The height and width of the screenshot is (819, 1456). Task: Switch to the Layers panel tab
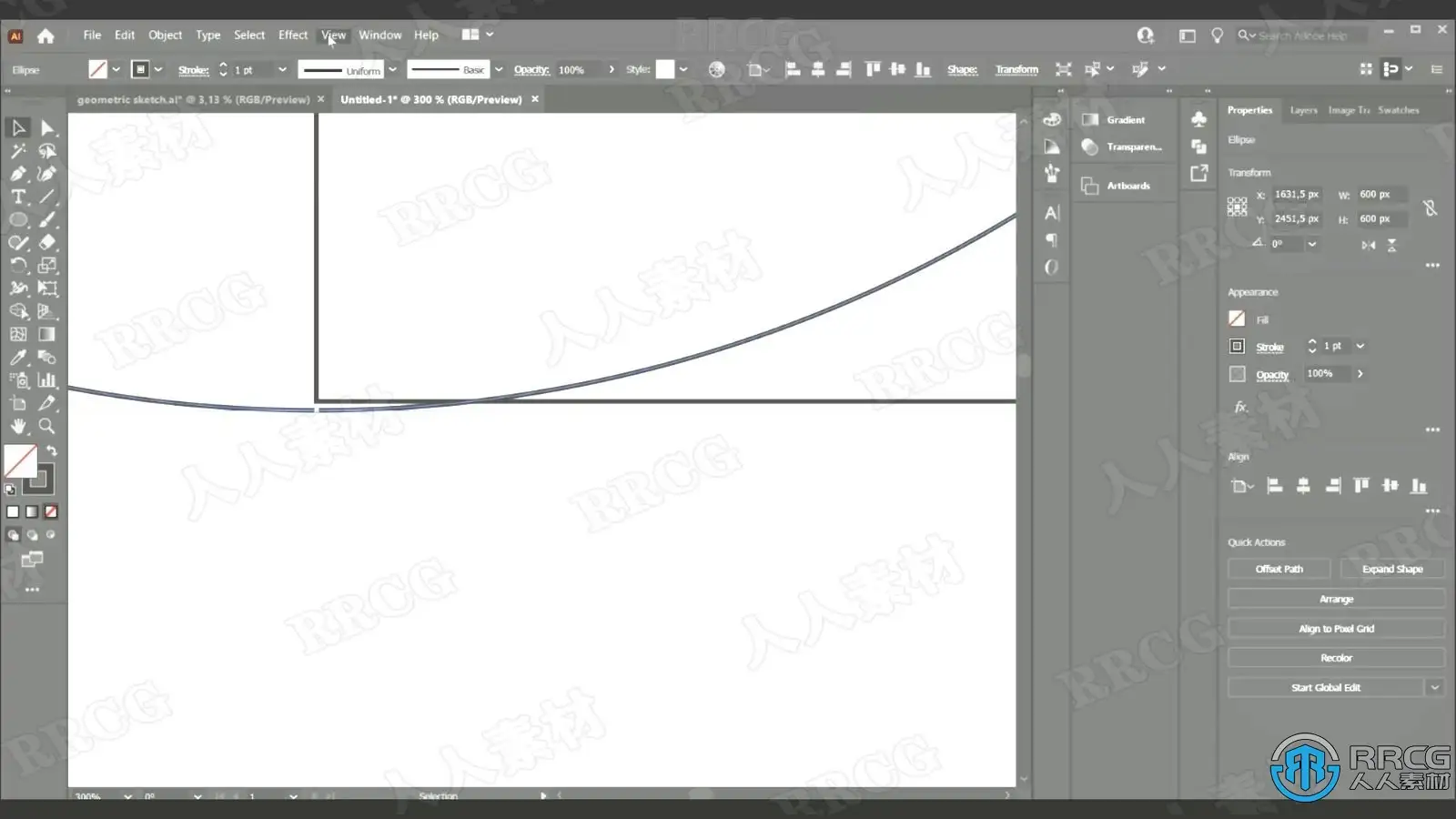1303,110
